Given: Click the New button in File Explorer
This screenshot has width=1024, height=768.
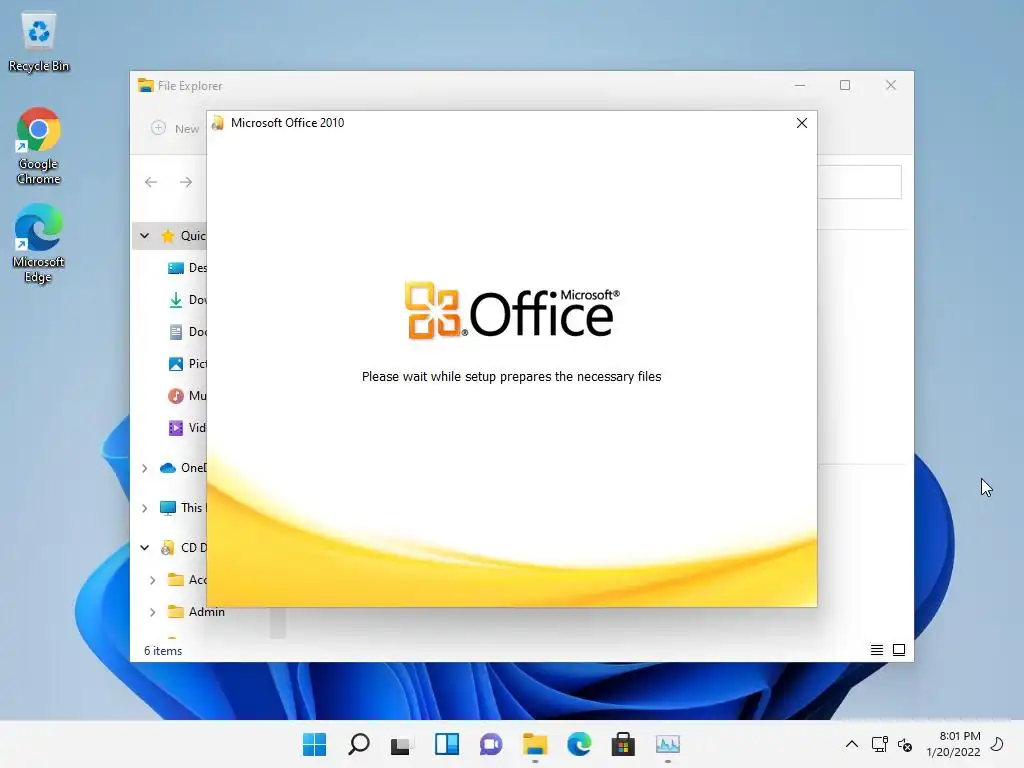Looking at the screenshot, I should 175,129.
